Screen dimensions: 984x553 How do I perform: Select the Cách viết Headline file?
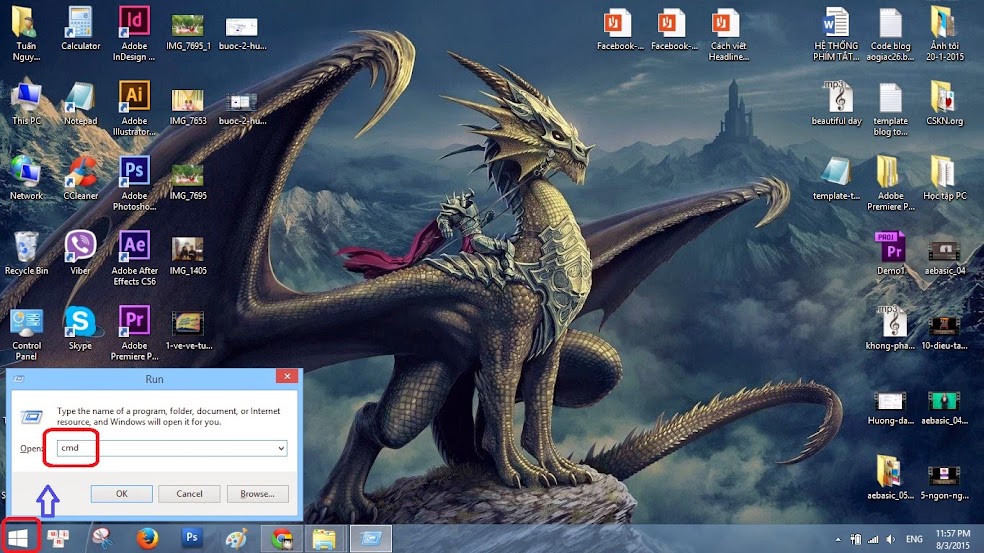tap(728, 33)
